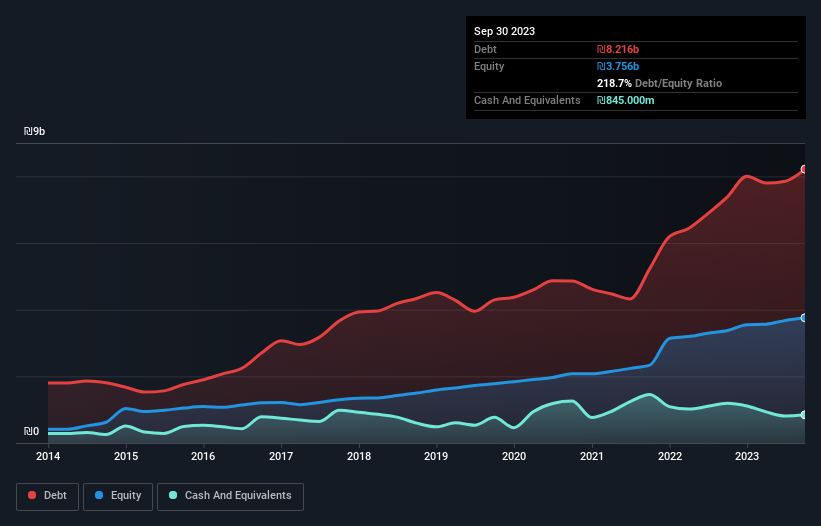Select the 2014 label on the x-axis

48,456
